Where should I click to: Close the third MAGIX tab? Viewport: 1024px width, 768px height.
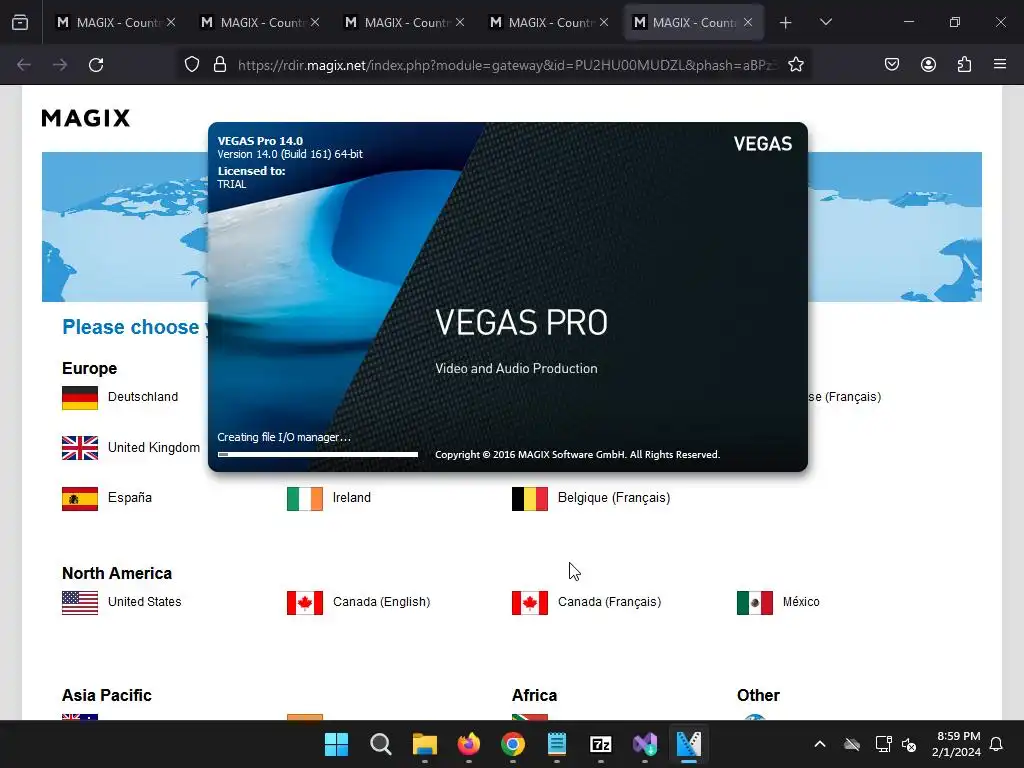click(460, 22)
